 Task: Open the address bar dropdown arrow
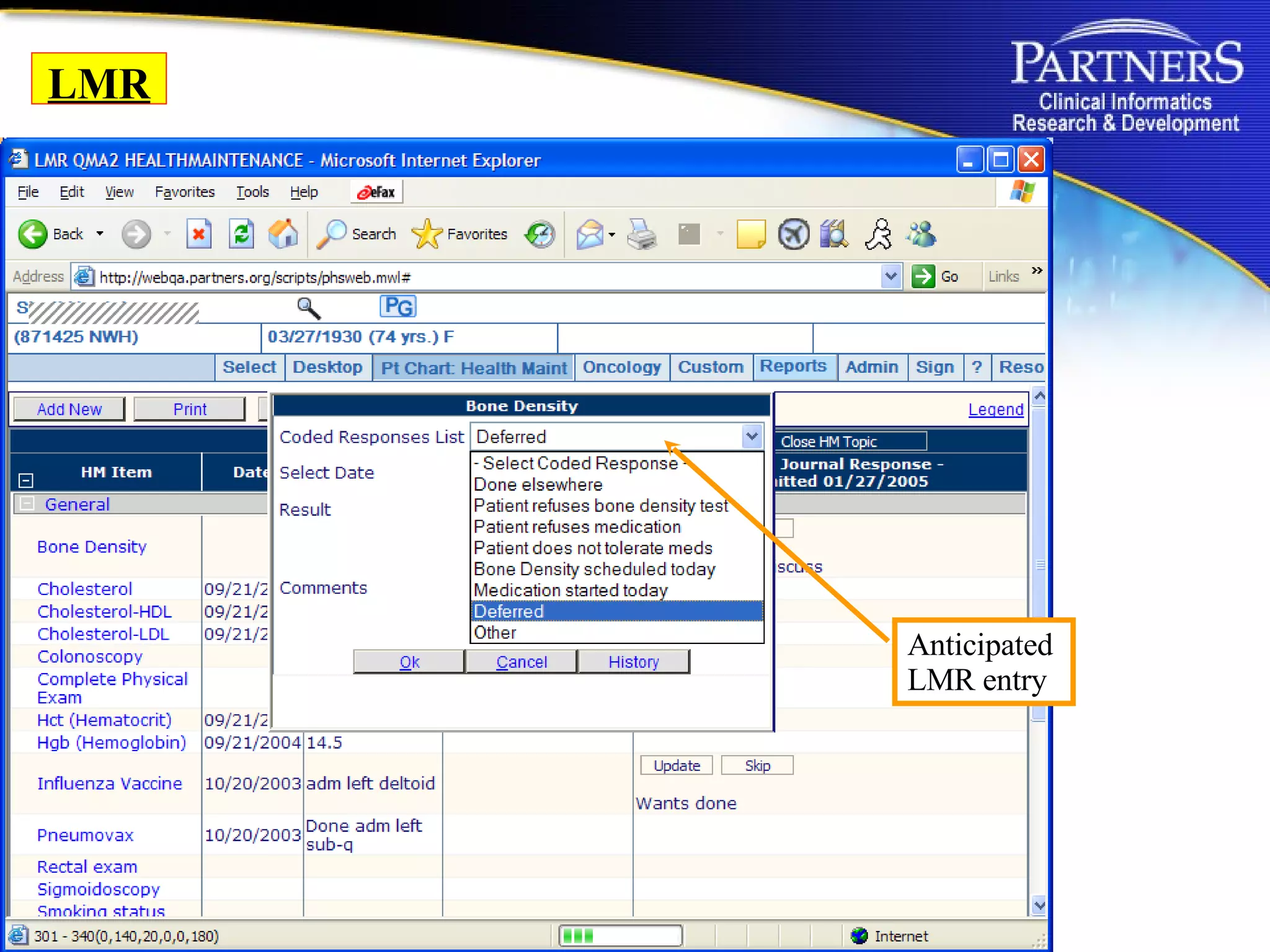pyautogui.click(x=890, y=276)
